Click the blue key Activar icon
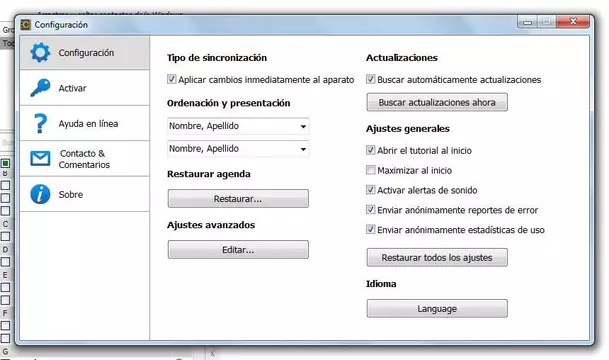 click(40, 88)
